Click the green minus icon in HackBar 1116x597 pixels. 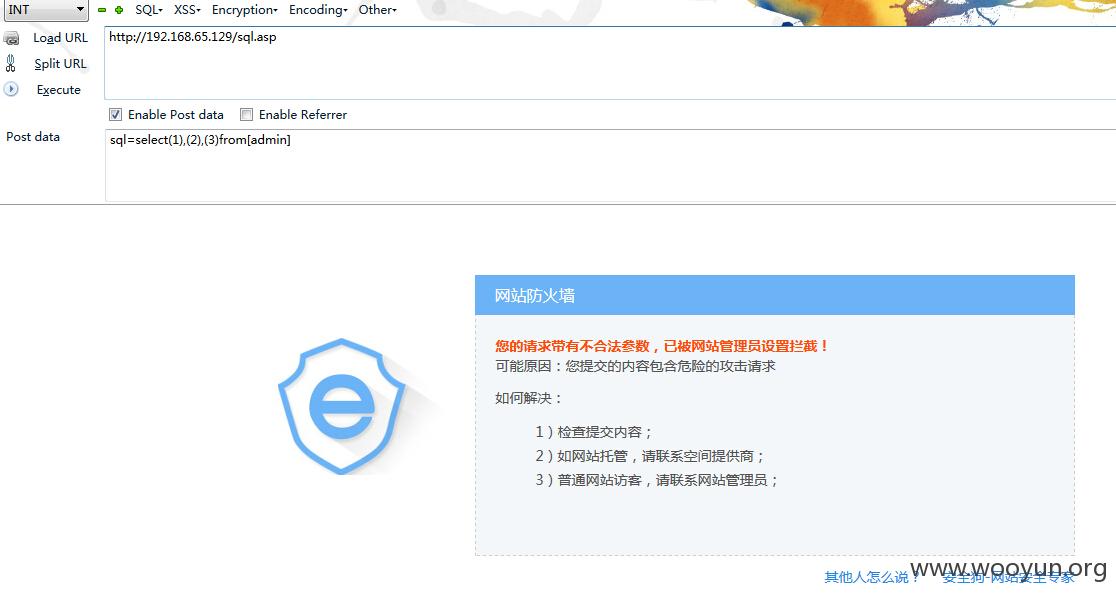(x=102, y=10)
